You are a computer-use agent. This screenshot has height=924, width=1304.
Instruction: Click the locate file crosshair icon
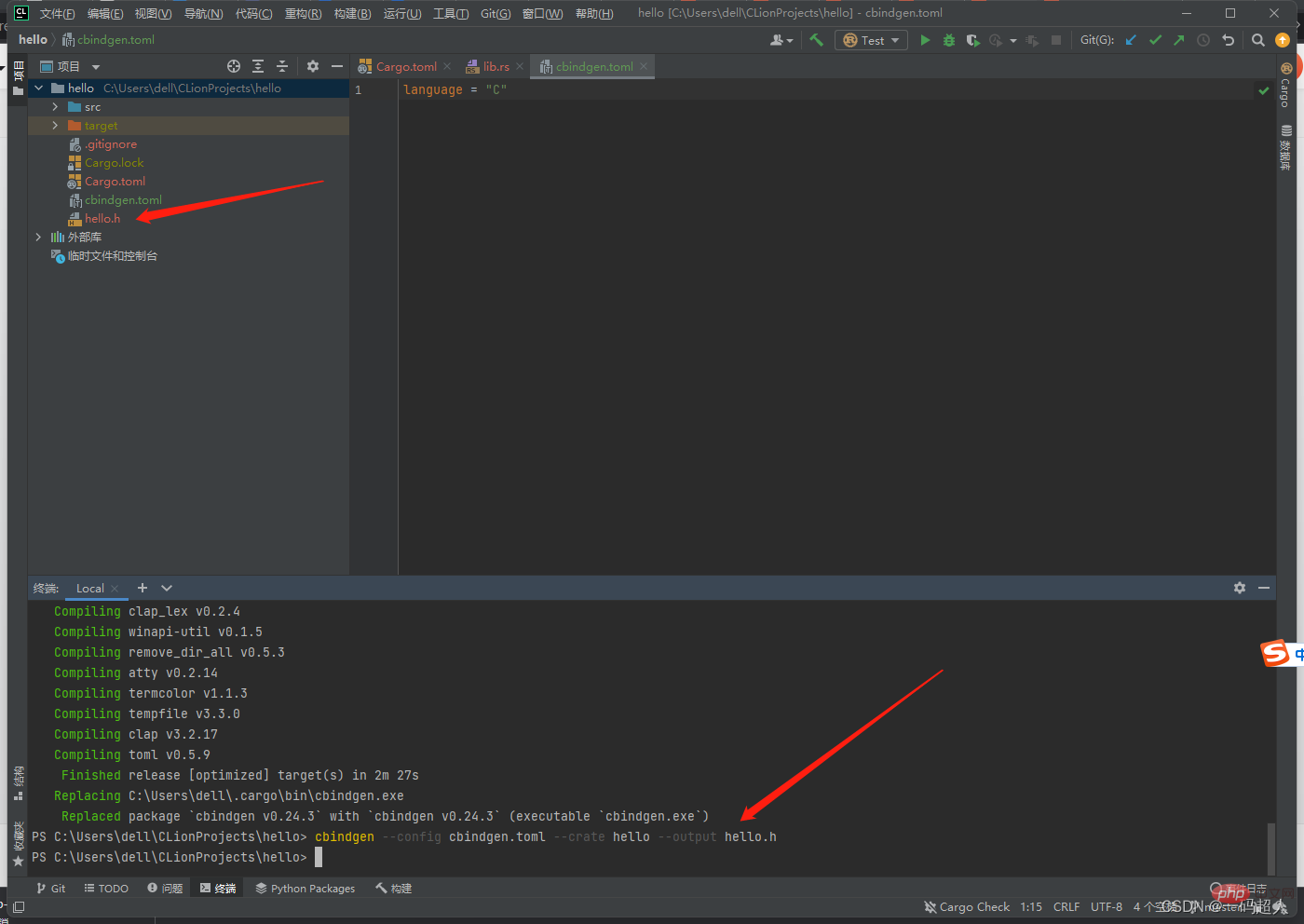pyautogui.click(x=234, y=66)
